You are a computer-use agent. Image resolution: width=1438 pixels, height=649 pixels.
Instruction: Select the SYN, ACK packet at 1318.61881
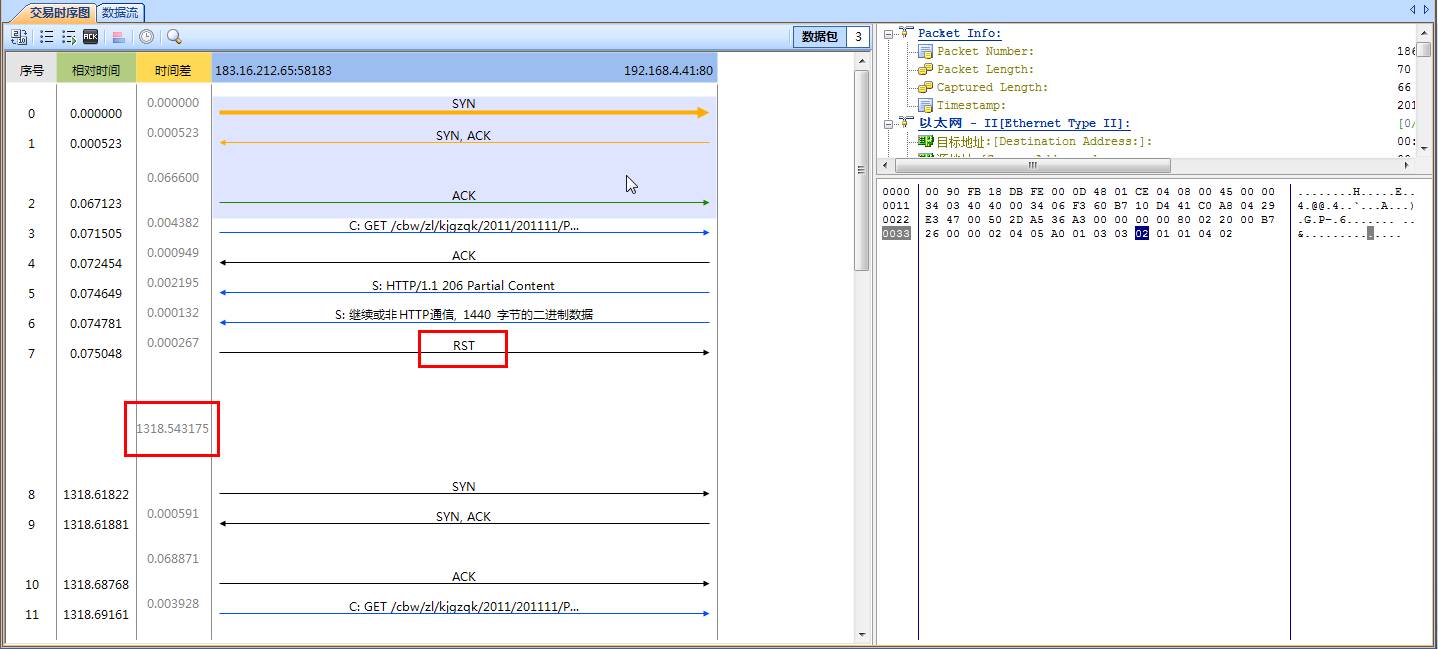point(464,523)
